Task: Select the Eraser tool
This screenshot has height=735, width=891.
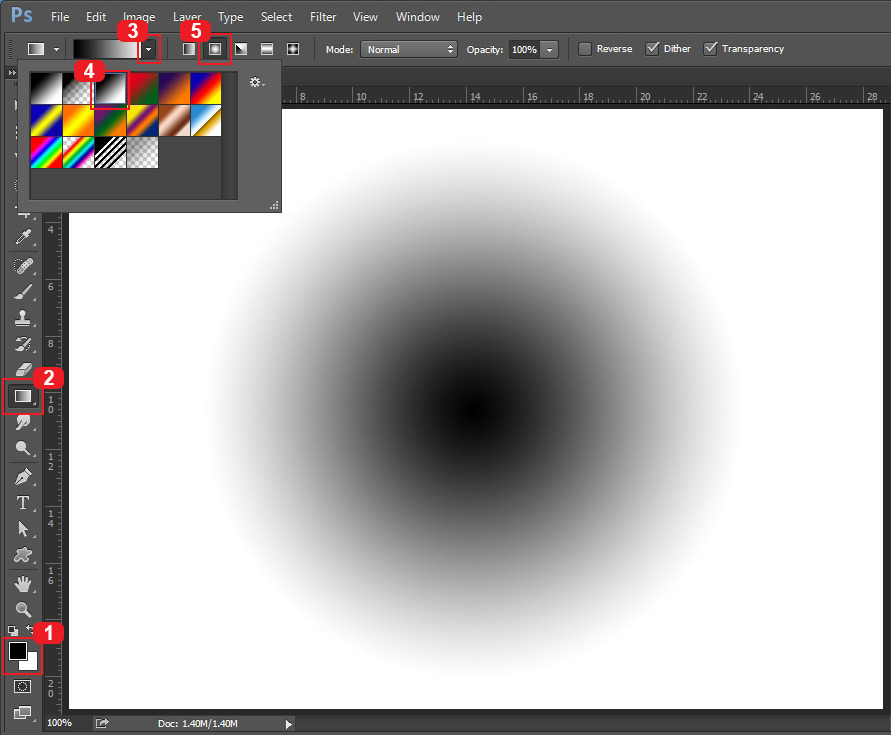Action: 23,369
